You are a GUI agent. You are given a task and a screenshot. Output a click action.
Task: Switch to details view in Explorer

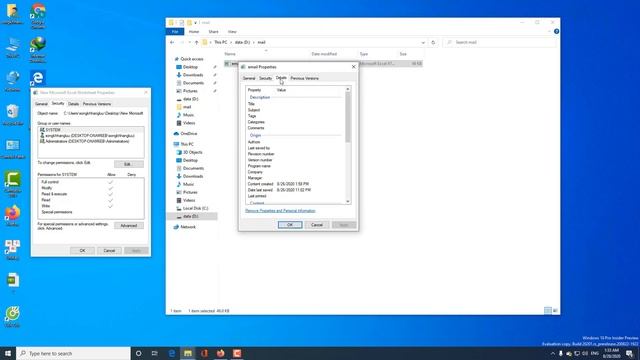tap(548, 311)
